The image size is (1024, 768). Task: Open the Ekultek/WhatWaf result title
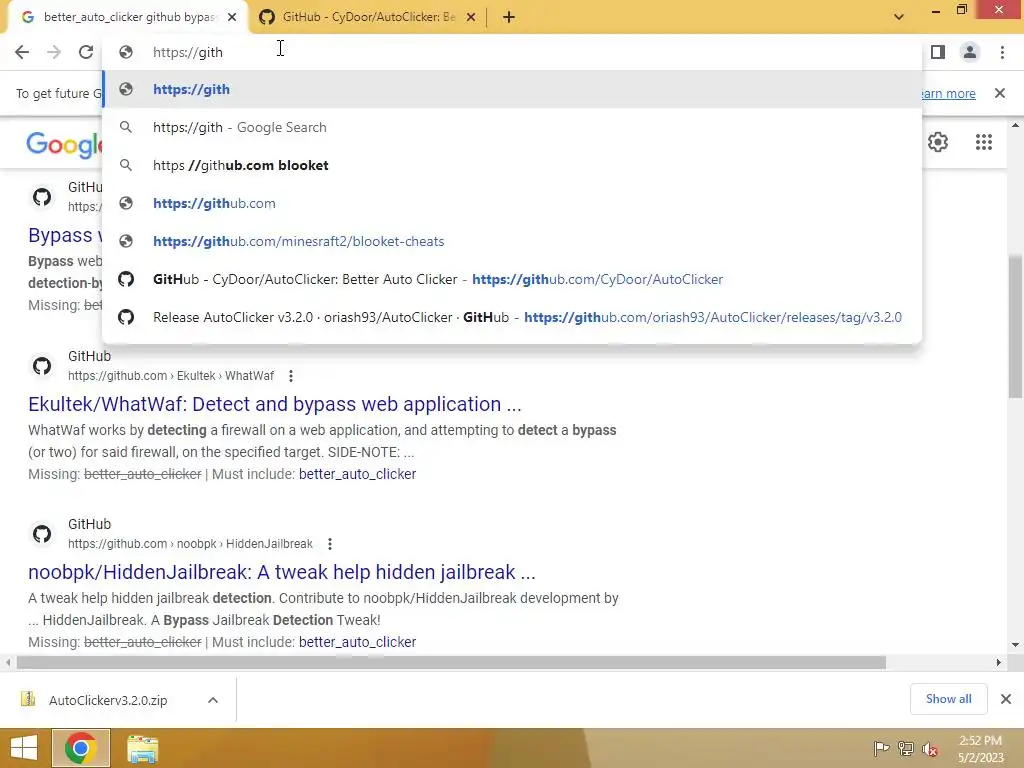(x=274, y=404)
